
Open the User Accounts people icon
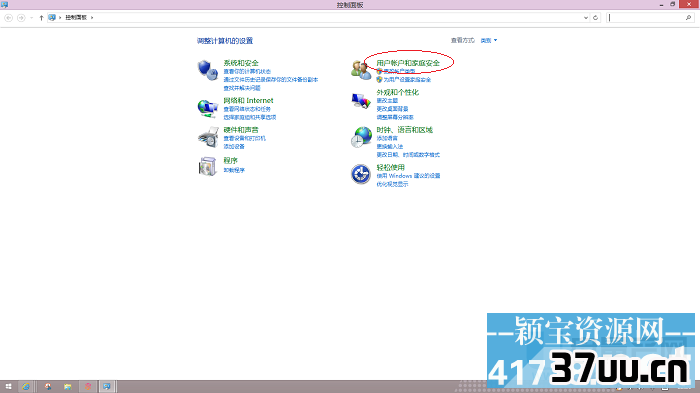pyautogui.click(x=361, y=70)
